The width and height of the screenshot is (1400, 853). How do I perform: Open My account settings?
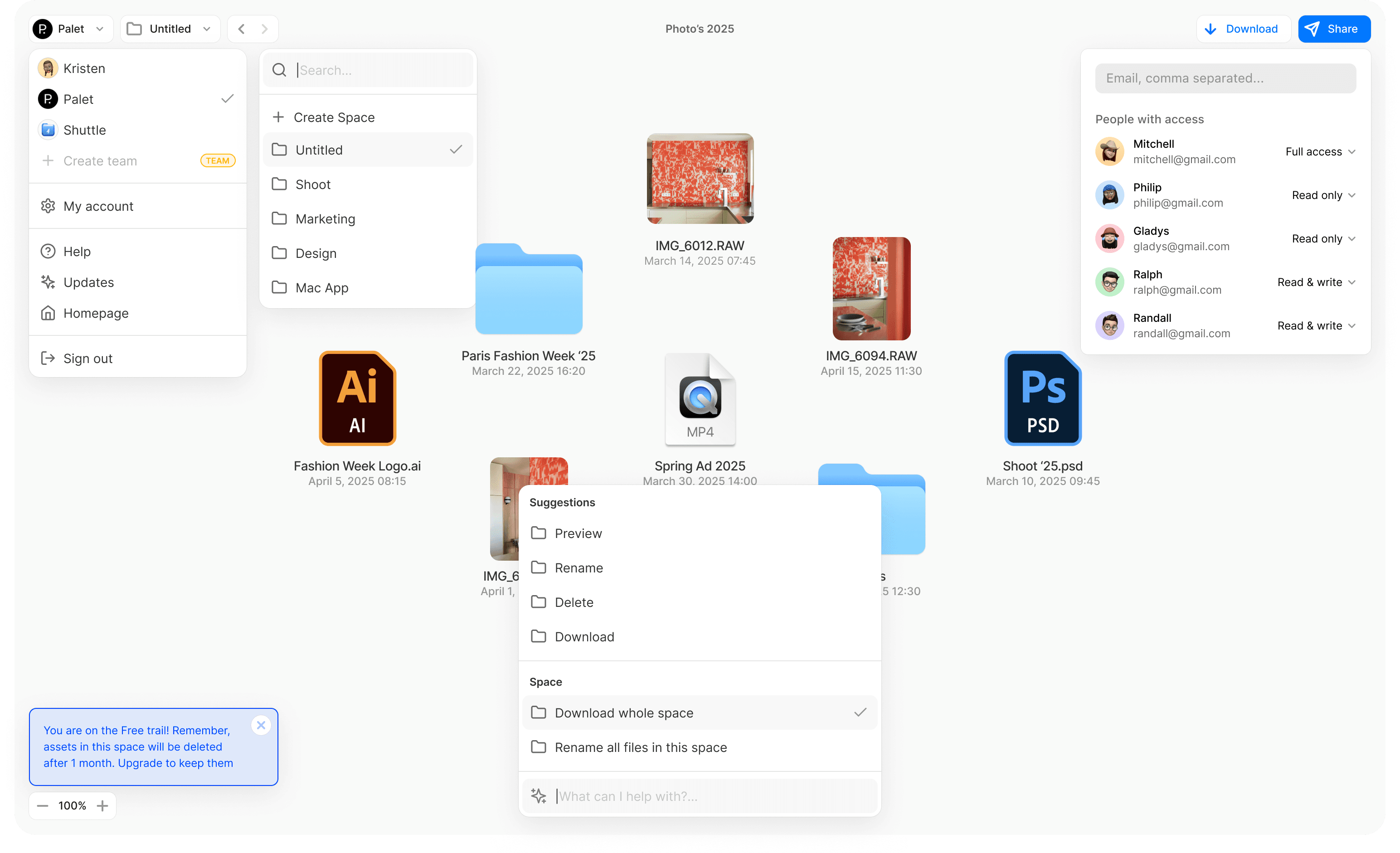pyautogui.click(x=98, y=206)
